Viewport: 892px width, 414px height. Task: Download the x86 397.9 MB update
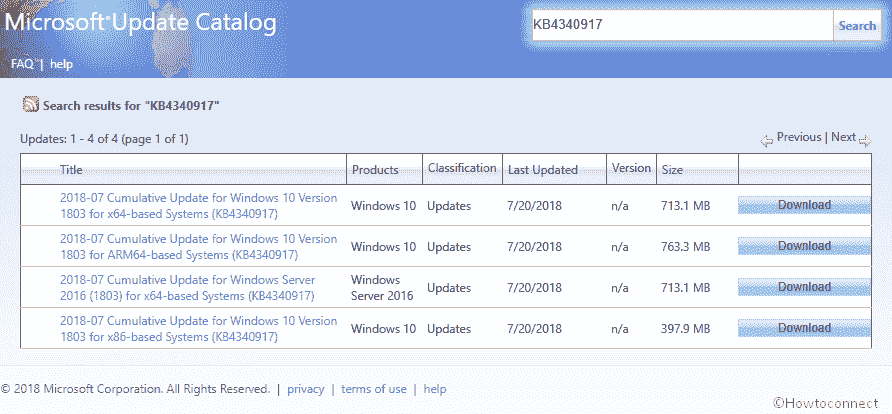(804, 328)
